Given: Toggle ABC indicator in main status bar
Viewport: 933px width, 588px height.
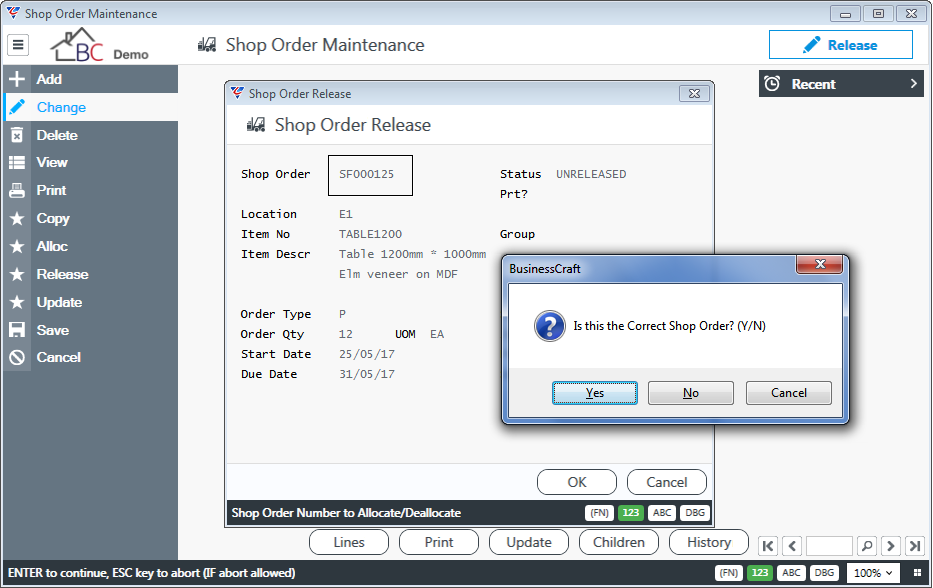Looking at the screenshot, I should pos(791,573).
